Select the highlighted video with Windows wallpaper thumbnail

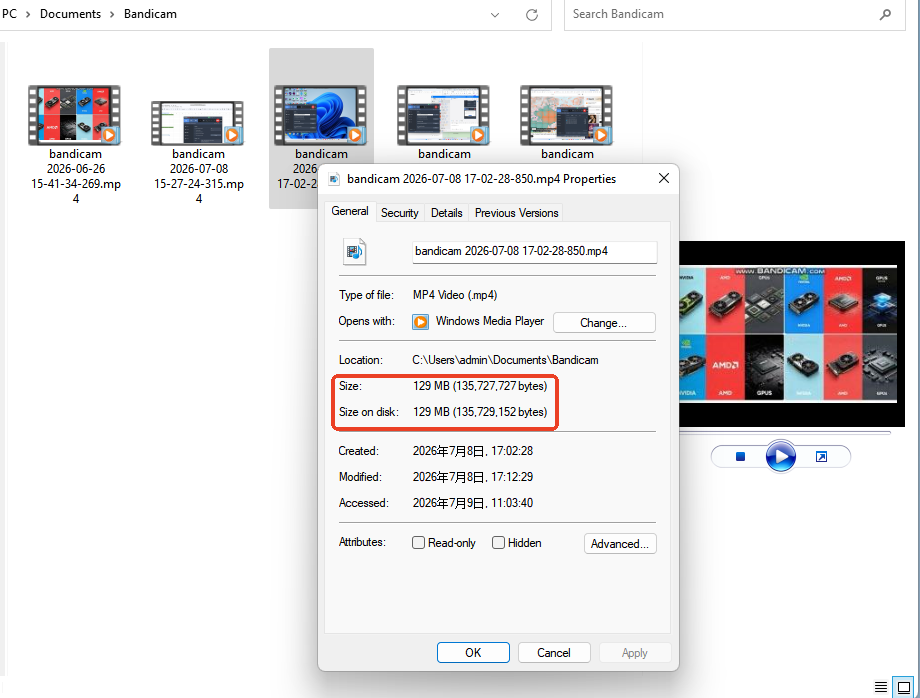pos(320,115)
